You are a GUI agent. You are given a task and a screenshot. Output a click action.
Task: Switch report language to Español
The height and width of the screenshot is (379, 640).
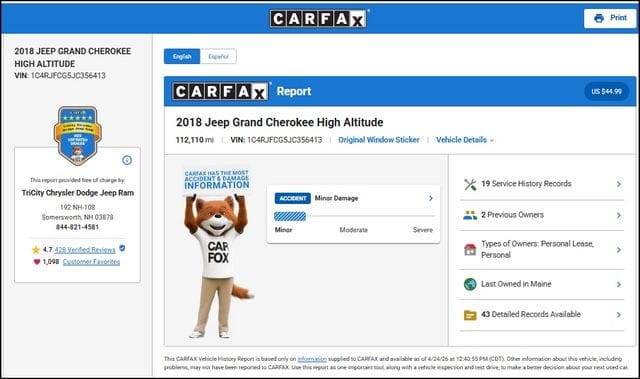point(218,56)
